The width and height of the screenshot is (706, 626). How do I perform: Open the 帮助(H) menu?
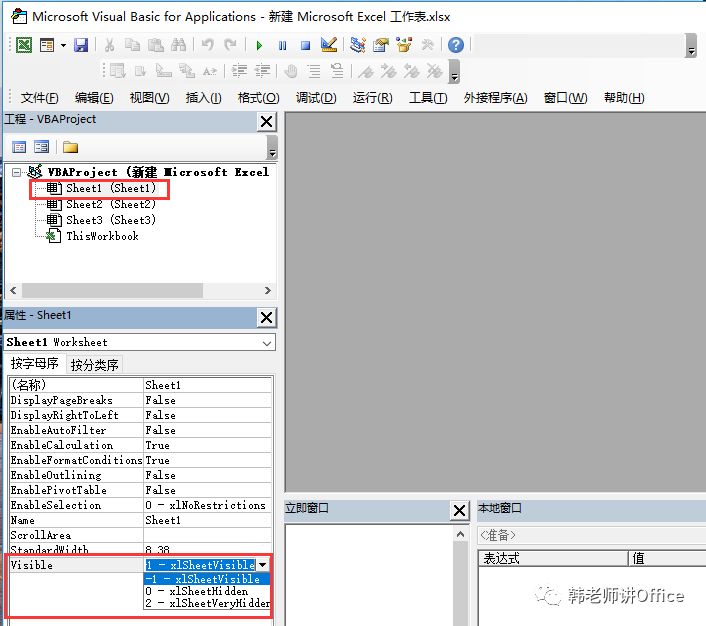click(624, 98)
